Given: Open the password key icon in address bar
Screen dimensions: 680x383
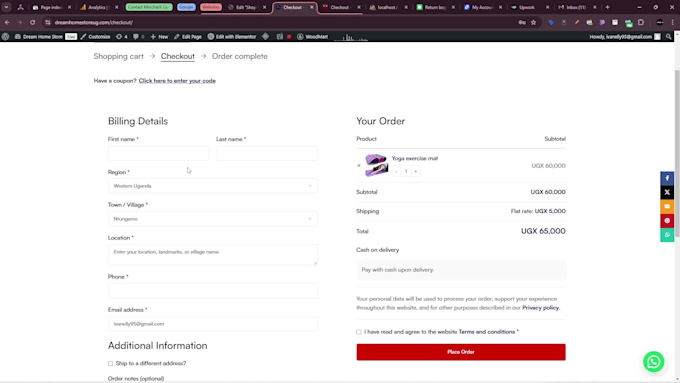Looking at the screenshot, I should 522,22.
